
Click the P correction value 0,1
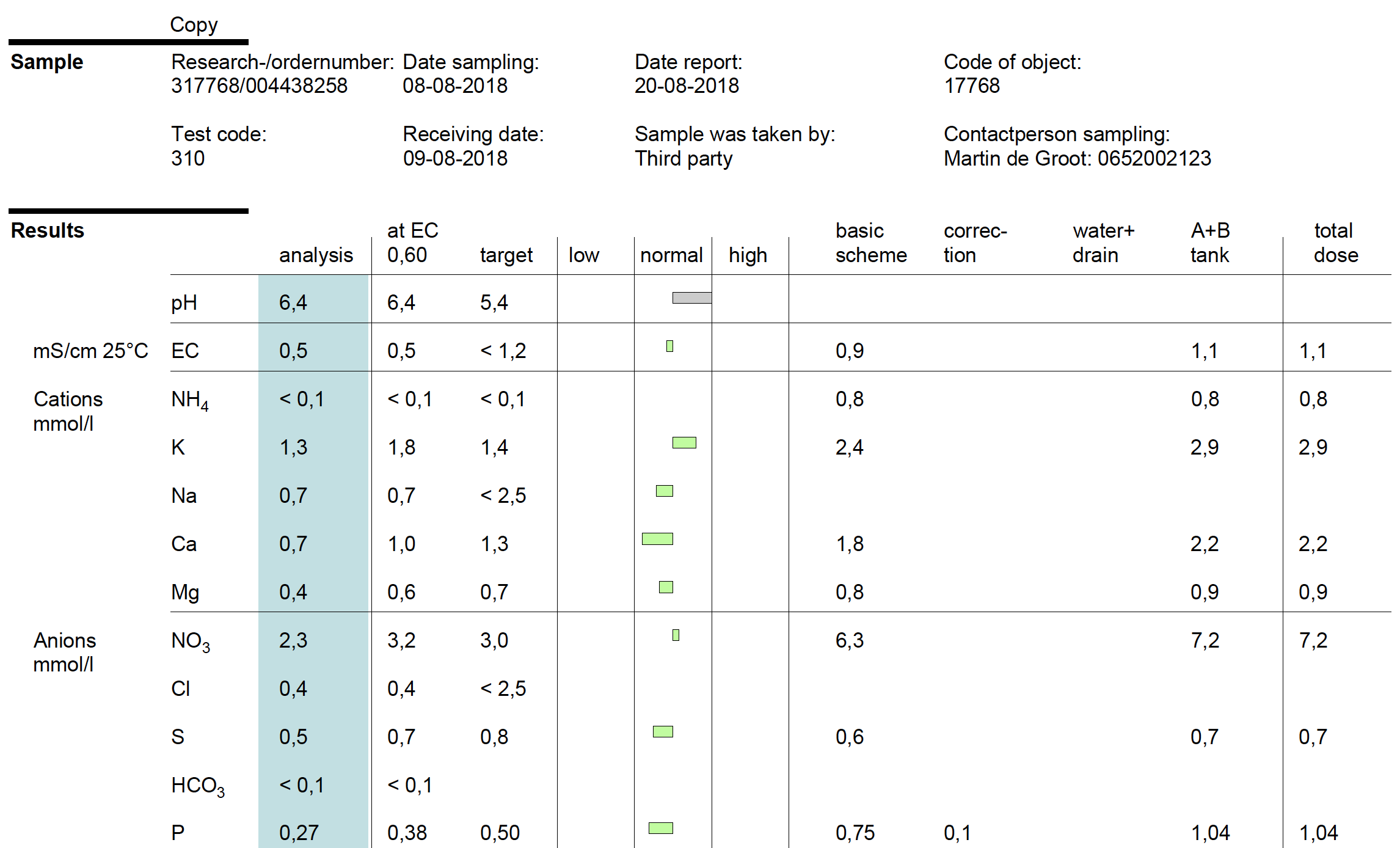pyautogui.click(x=957, y=833)
